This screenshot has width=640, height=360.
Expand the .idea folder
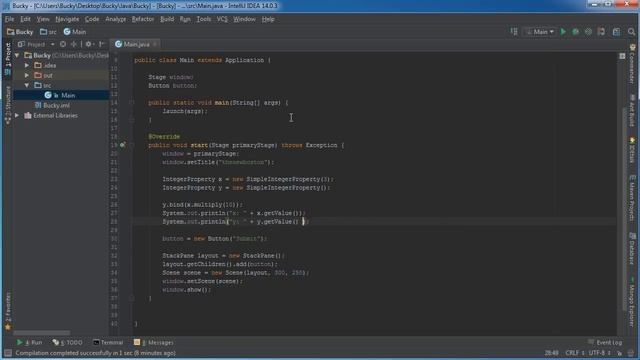point(27,65)
